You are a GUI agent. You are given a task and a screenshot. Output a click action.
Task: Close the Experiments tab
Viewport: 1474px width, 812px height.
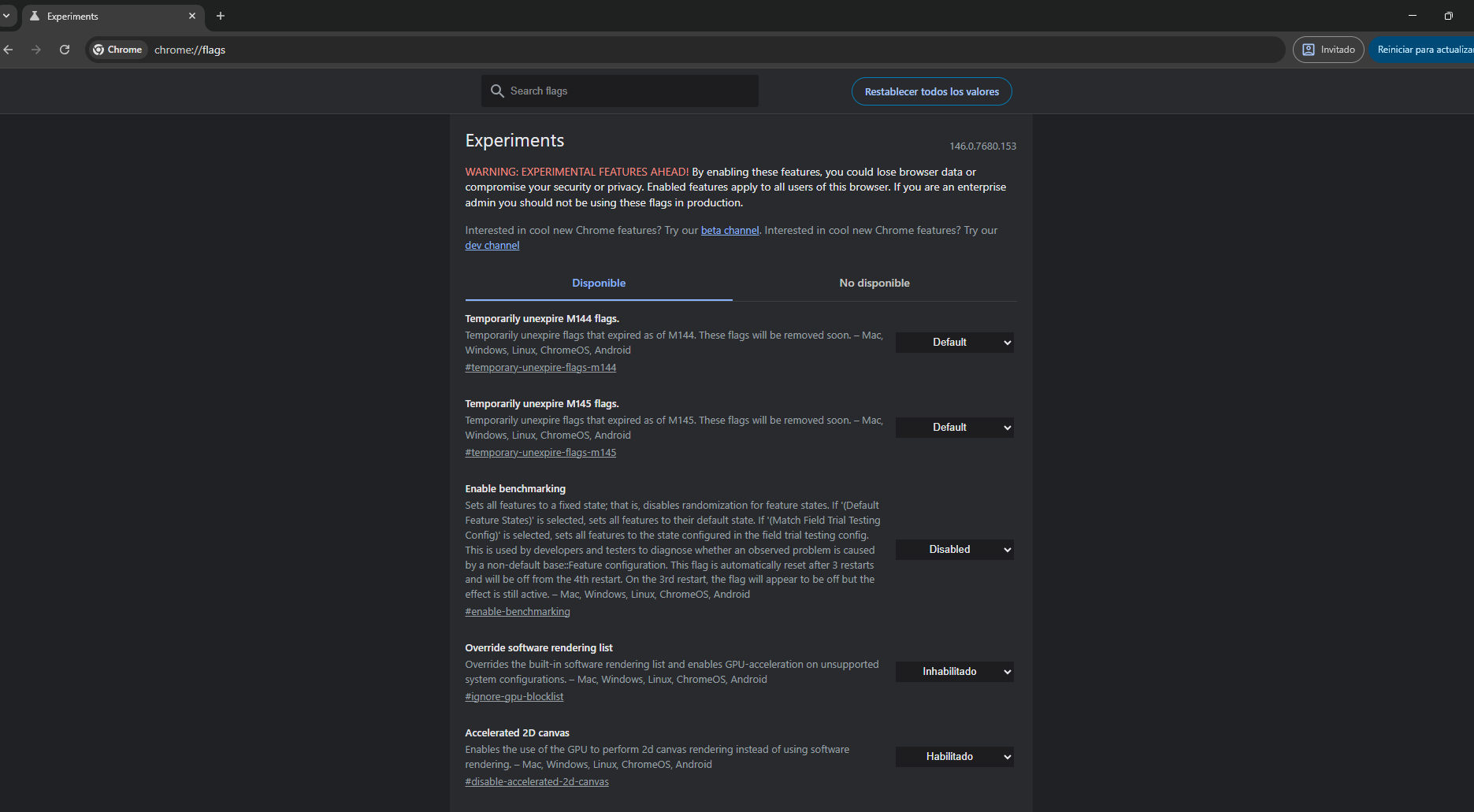(x=192, y=16)
